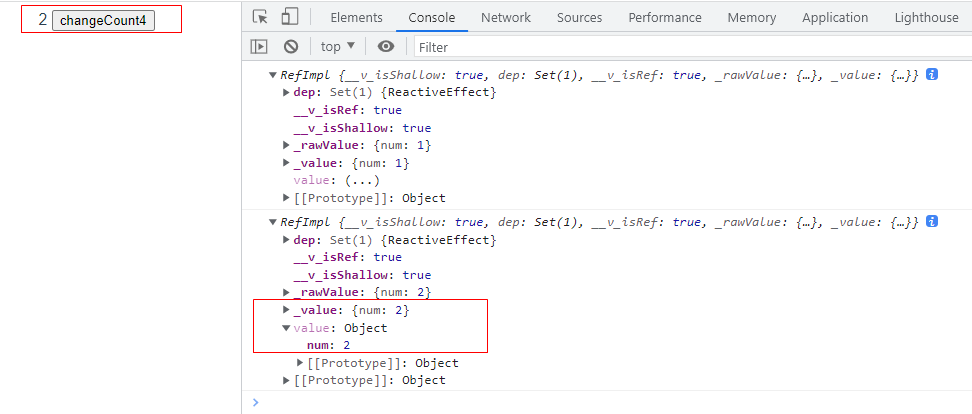
Task: Select the Performance tab
Action: click(665, 17)
